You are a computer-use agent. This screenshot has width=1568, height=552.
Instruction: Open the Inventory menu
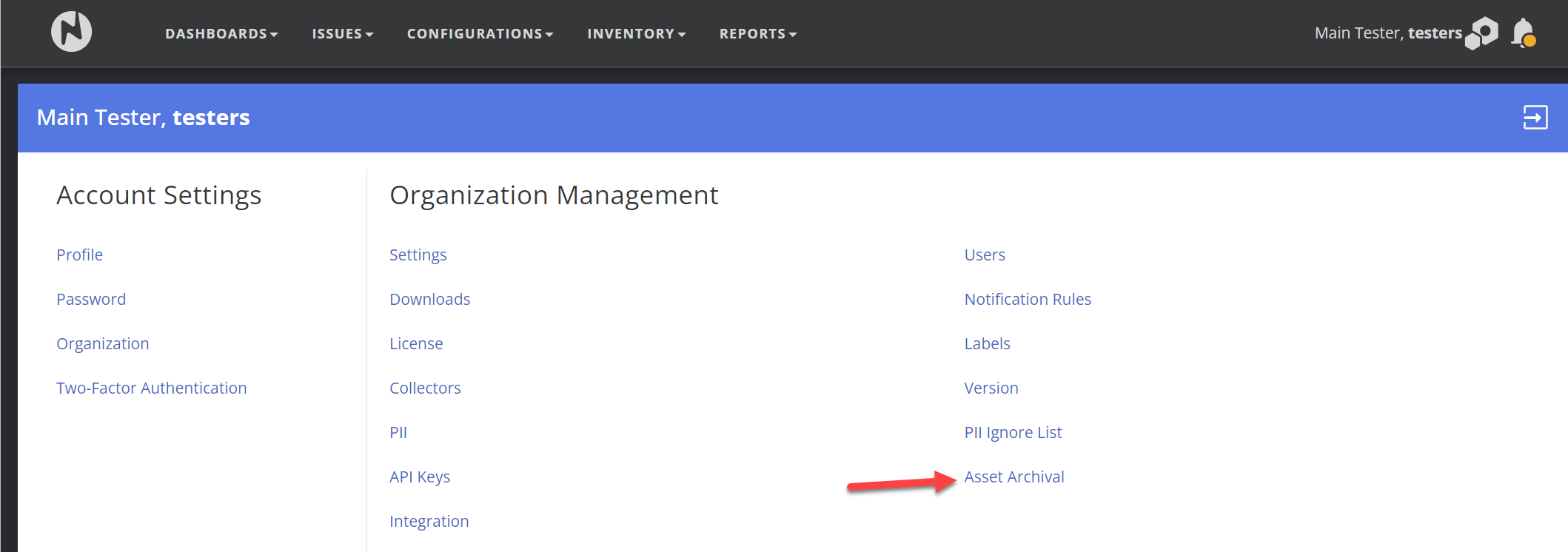(x=636, y=34)
